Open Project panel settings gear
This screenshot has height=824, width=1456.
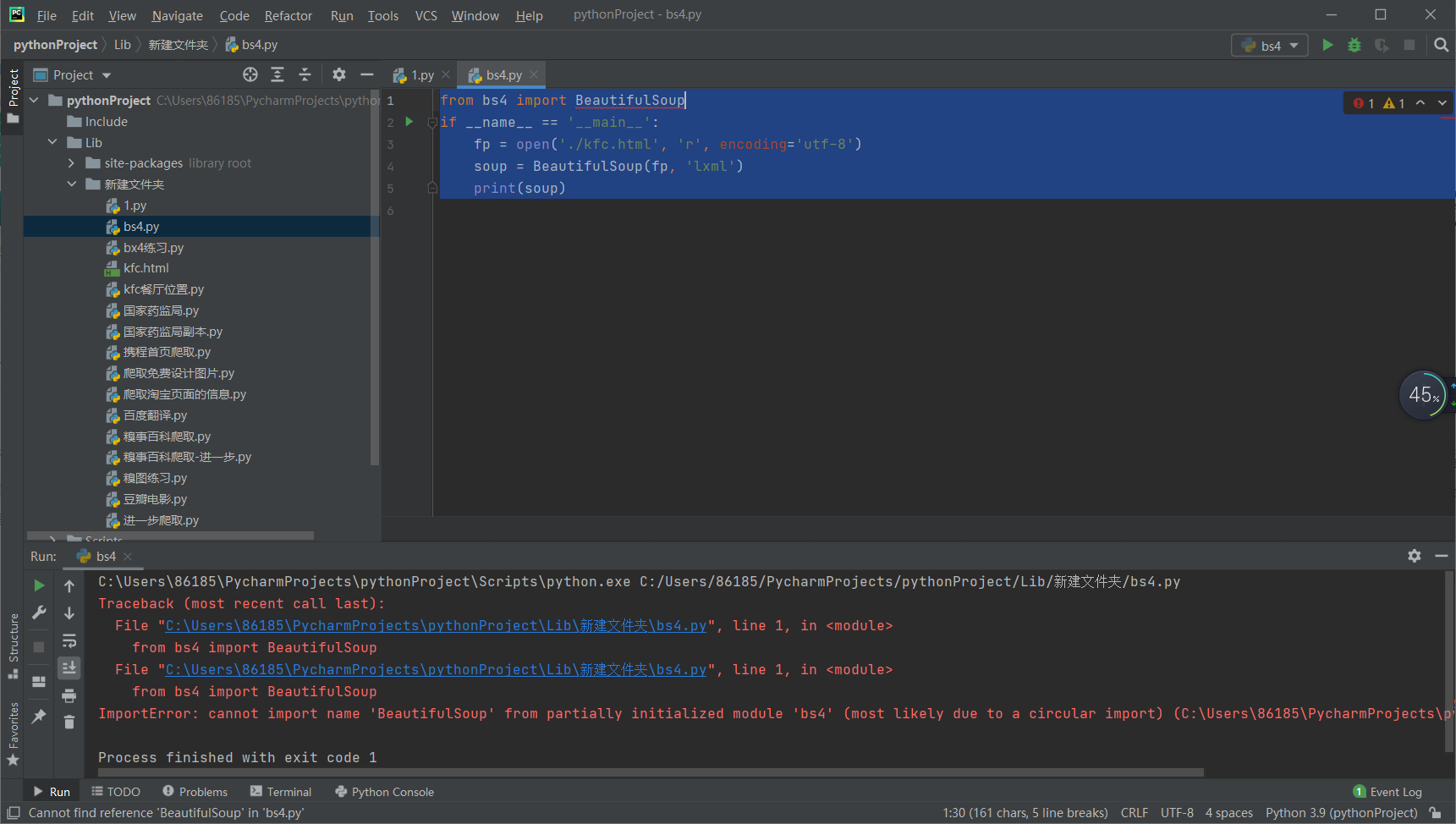338,74
